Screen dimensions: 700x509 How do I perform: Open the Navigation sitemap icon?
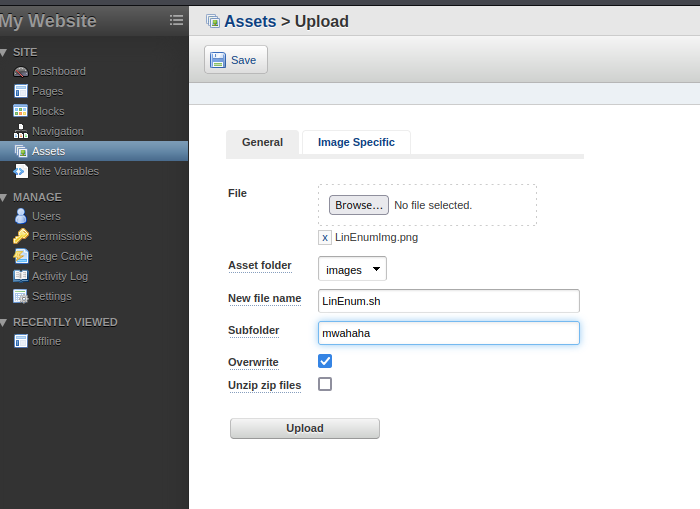click(21, 131)
